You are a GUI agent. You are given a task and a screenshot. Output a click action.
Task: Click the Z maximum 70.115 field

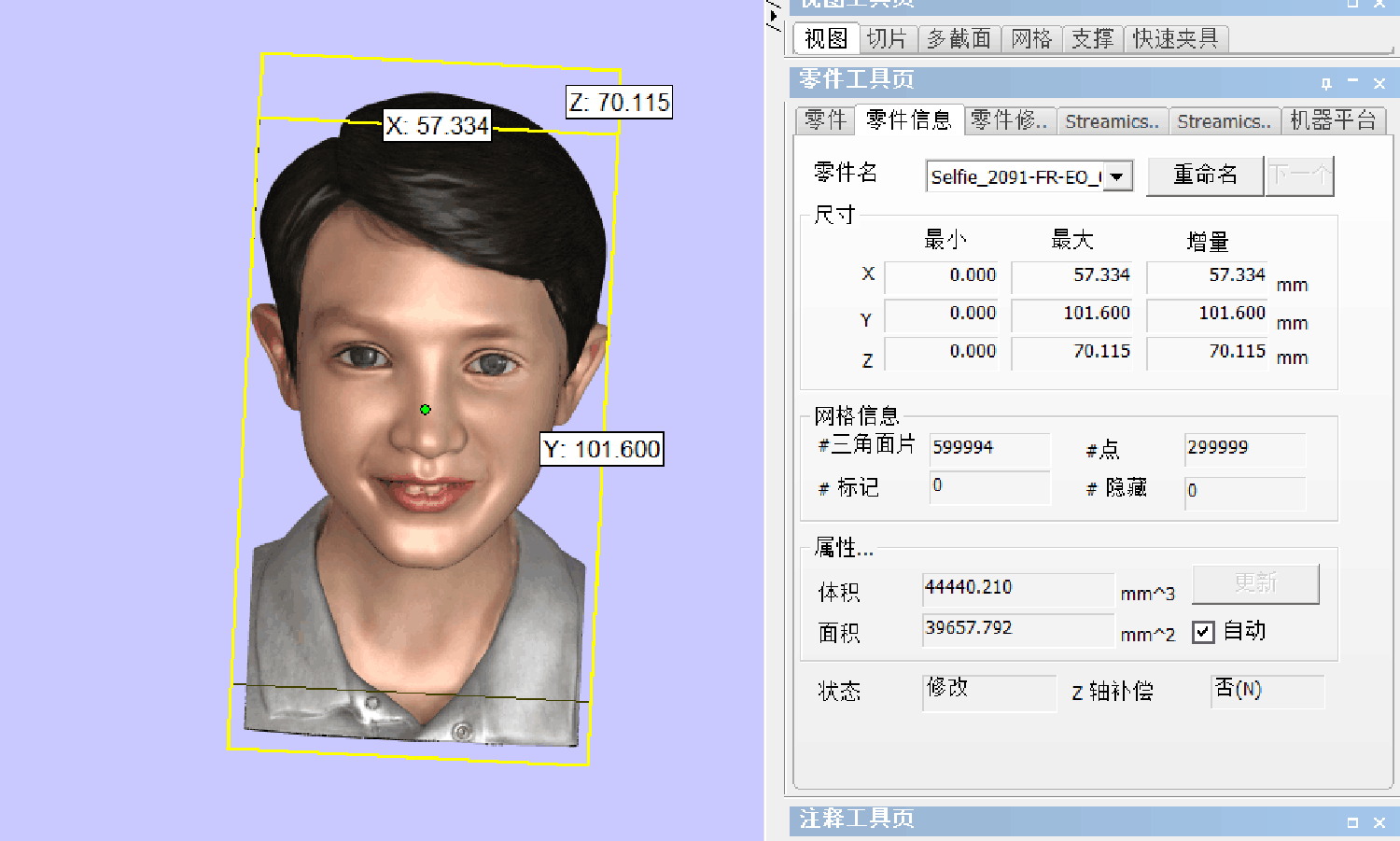tap(1072, 353)
